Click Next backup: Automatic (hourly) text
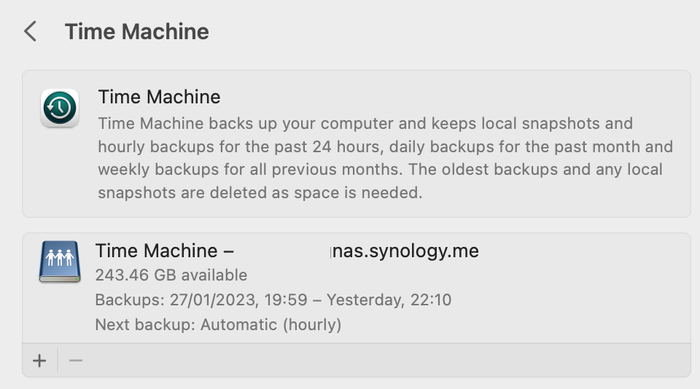The image size is (700, 389). point(218,325)
